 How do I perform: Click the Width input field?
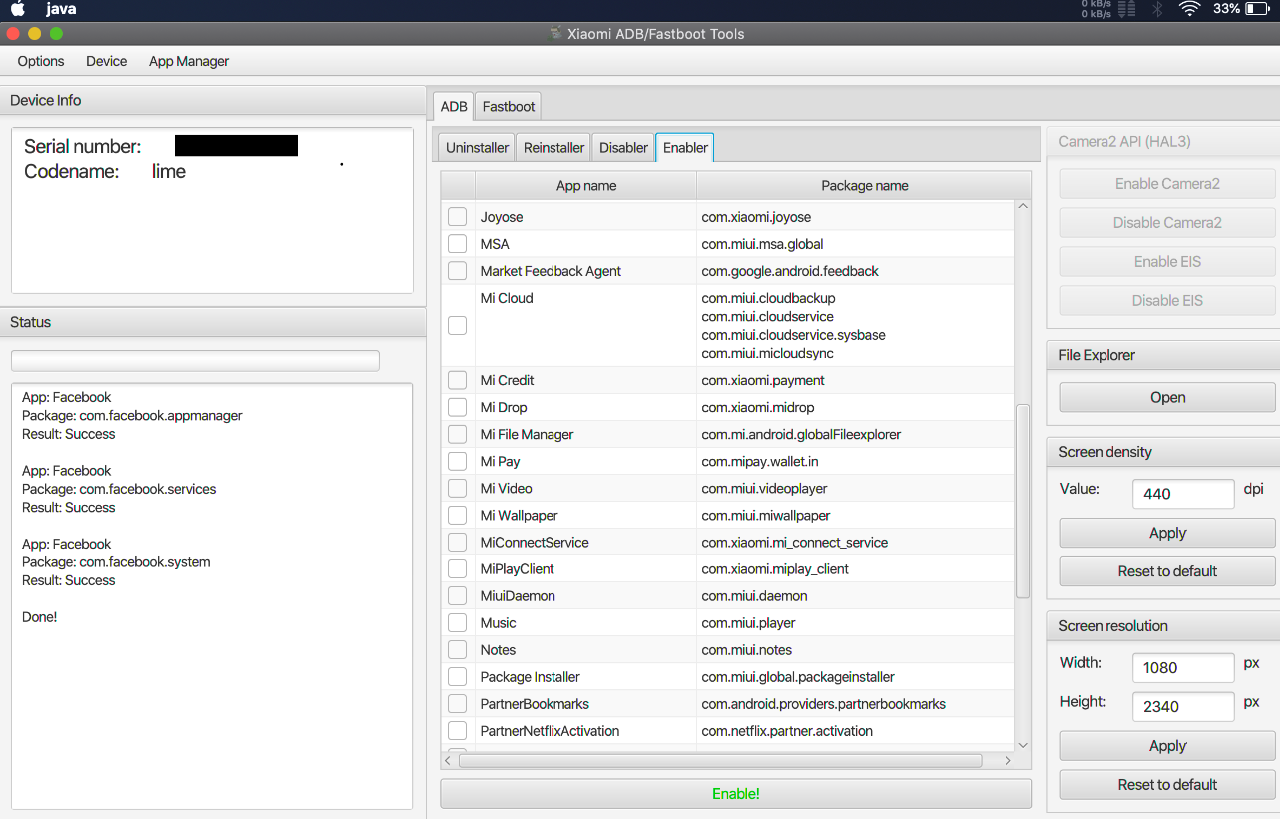point(1183,667)
